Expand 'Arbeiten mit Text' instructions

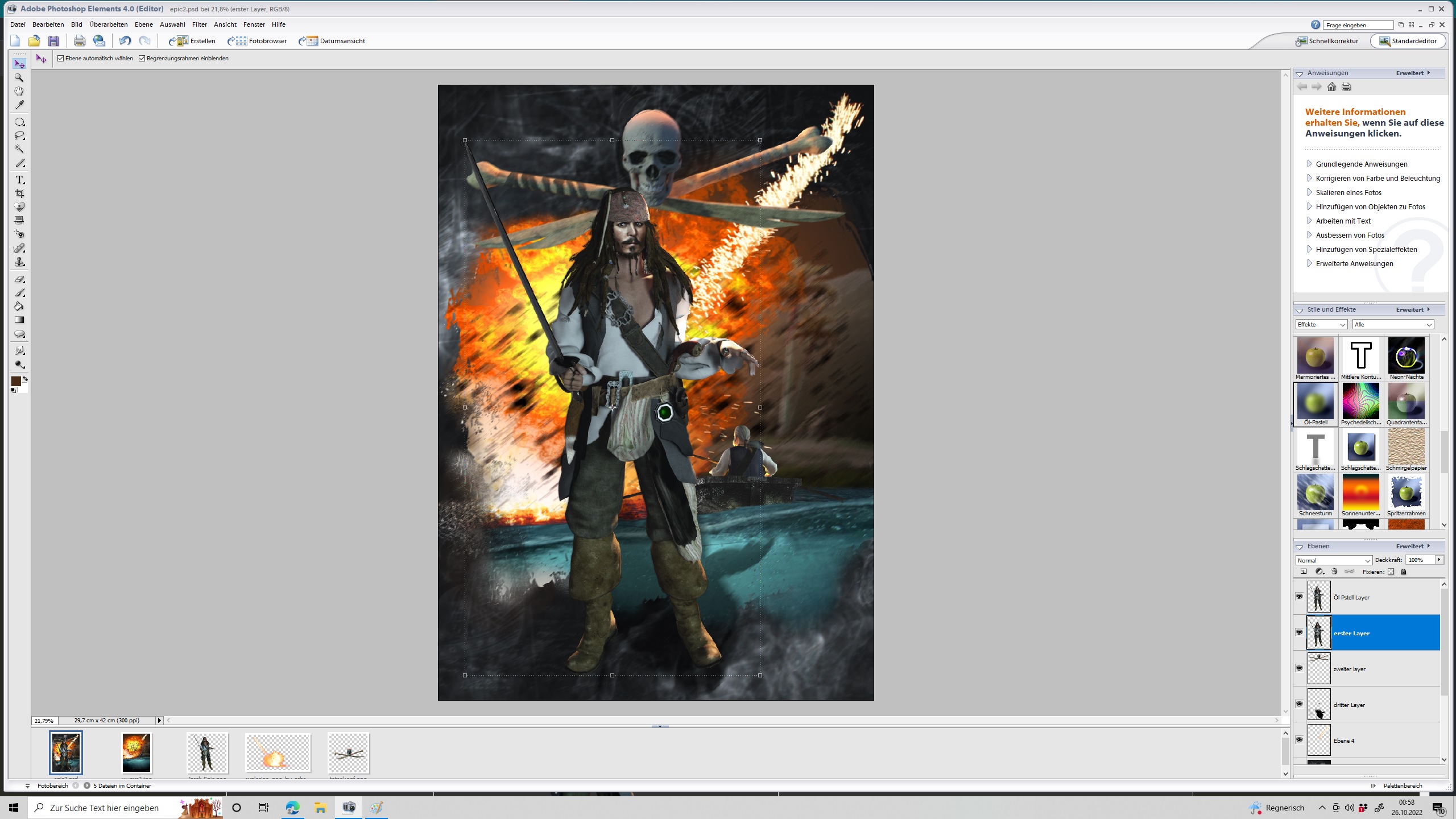tap(1343, 221)
